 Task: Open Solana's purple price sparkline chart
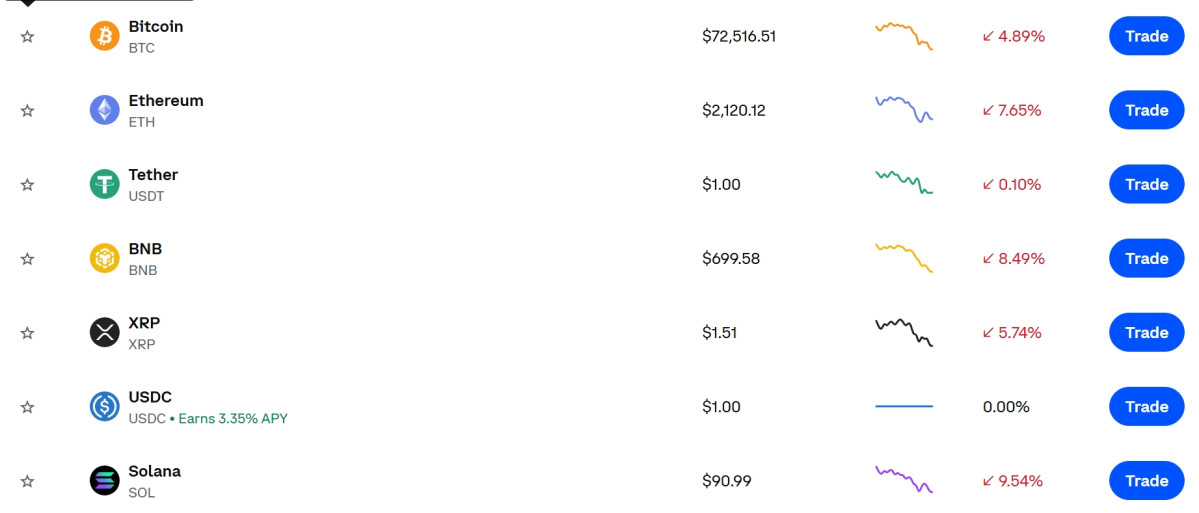tap(903, 479)
